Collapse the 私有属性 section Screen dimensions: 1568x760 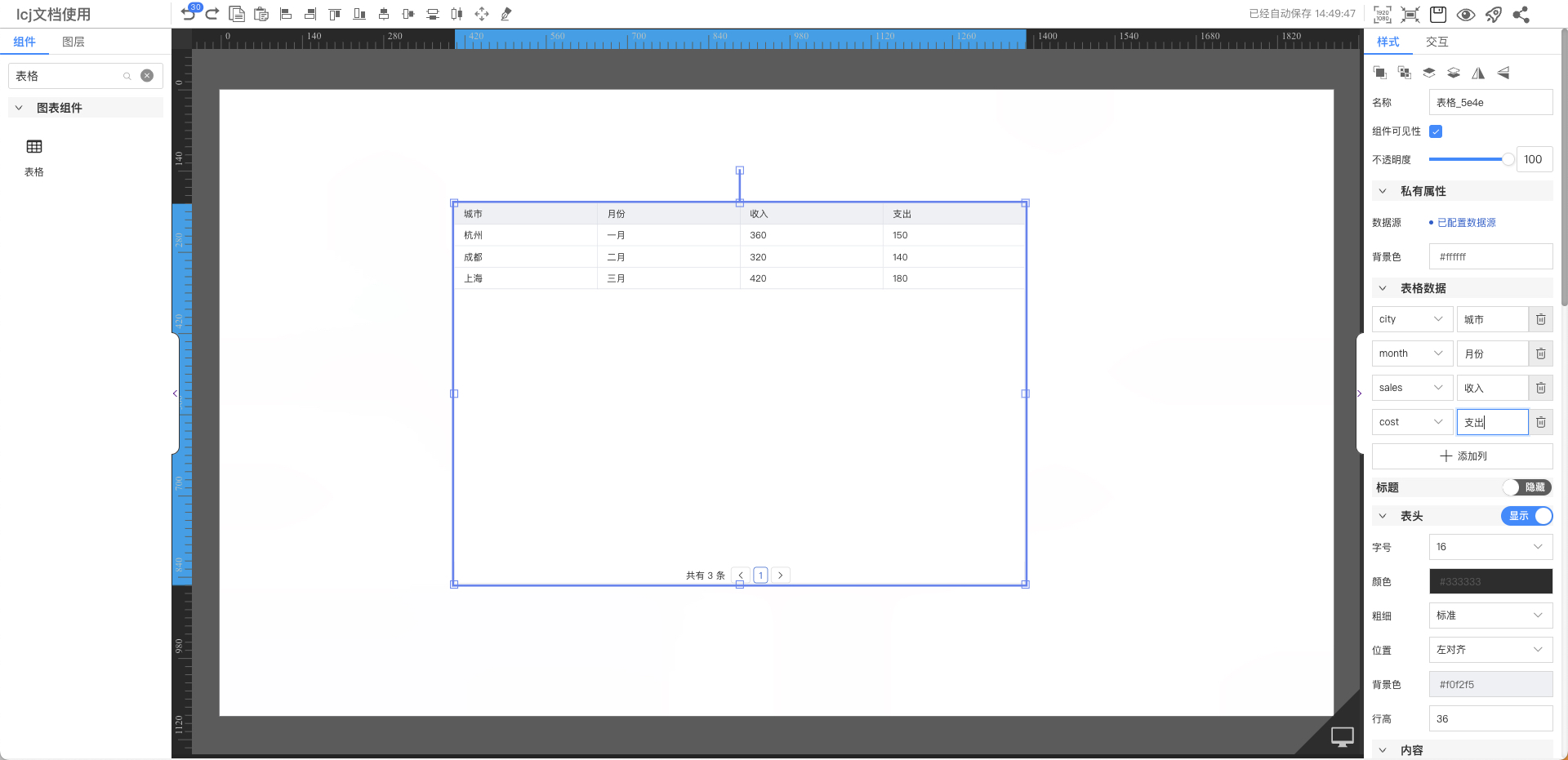point(1383,191)
